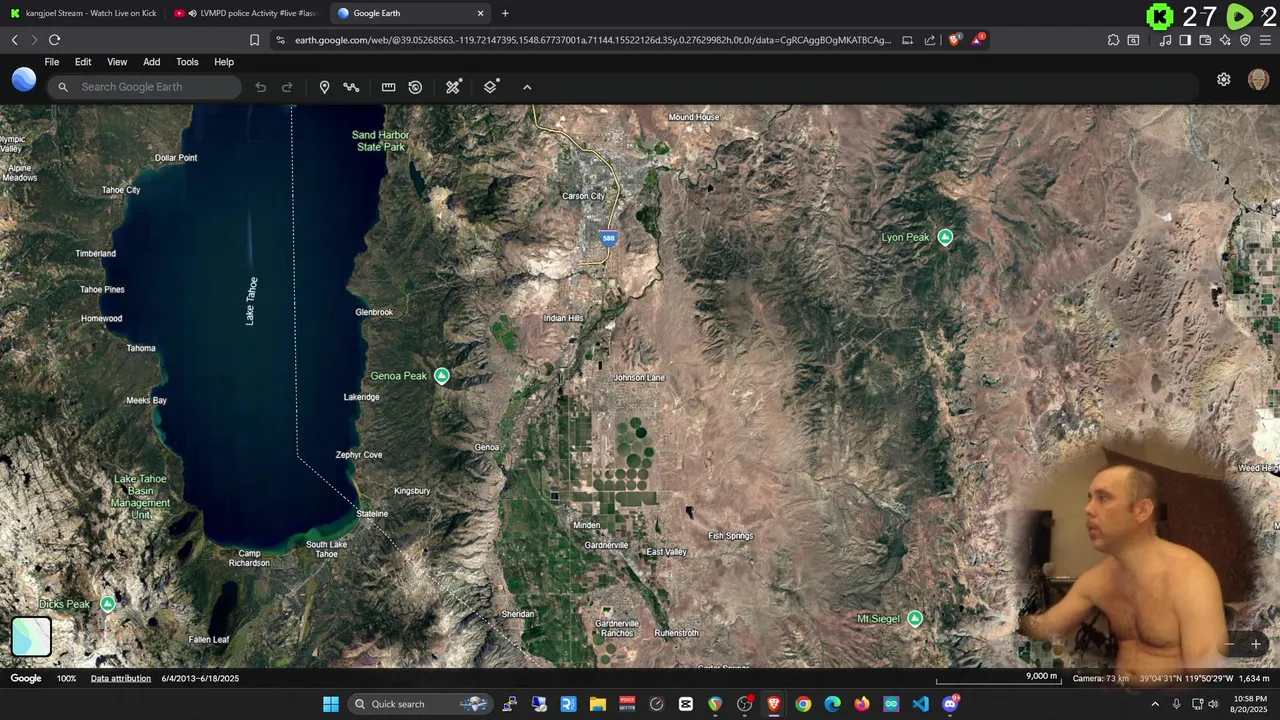1280x720 pixels.
Task: Click the Google Earth home logo
Action: click(24, 81)
